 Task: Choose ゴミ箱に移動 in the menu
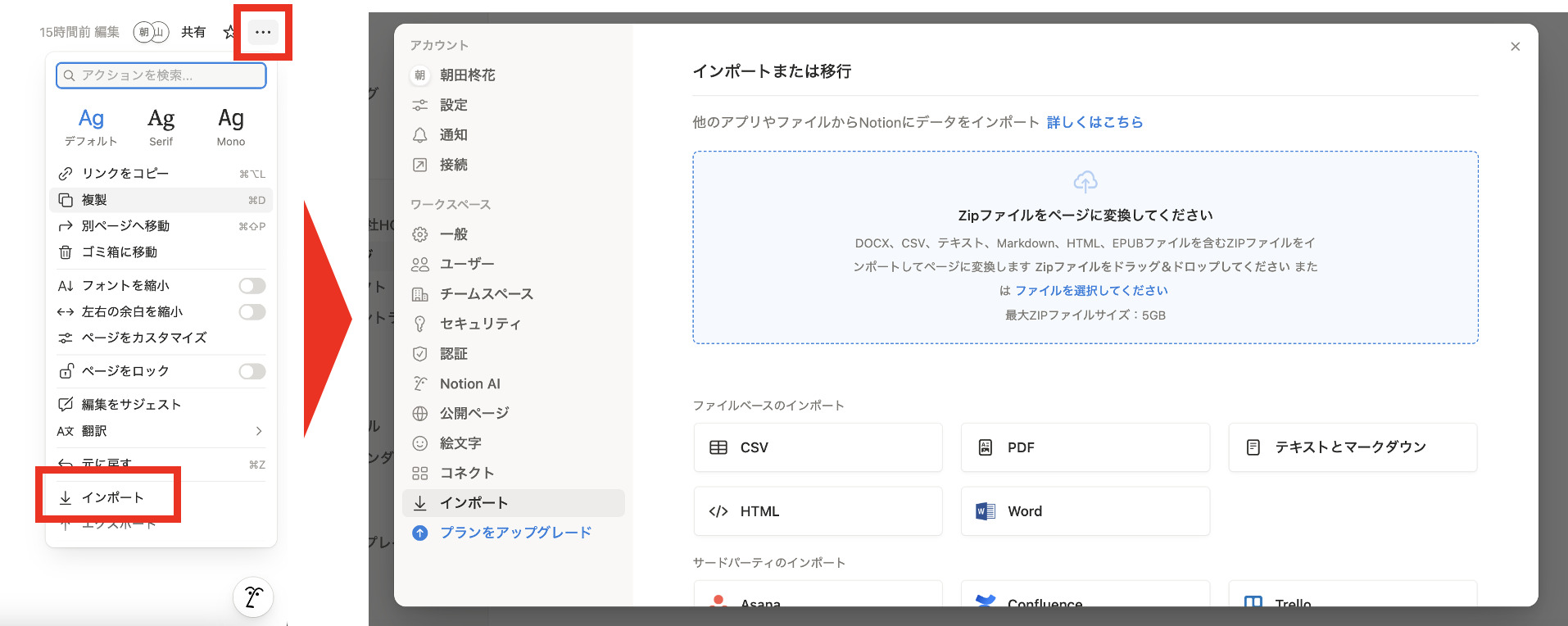(161, 252)
